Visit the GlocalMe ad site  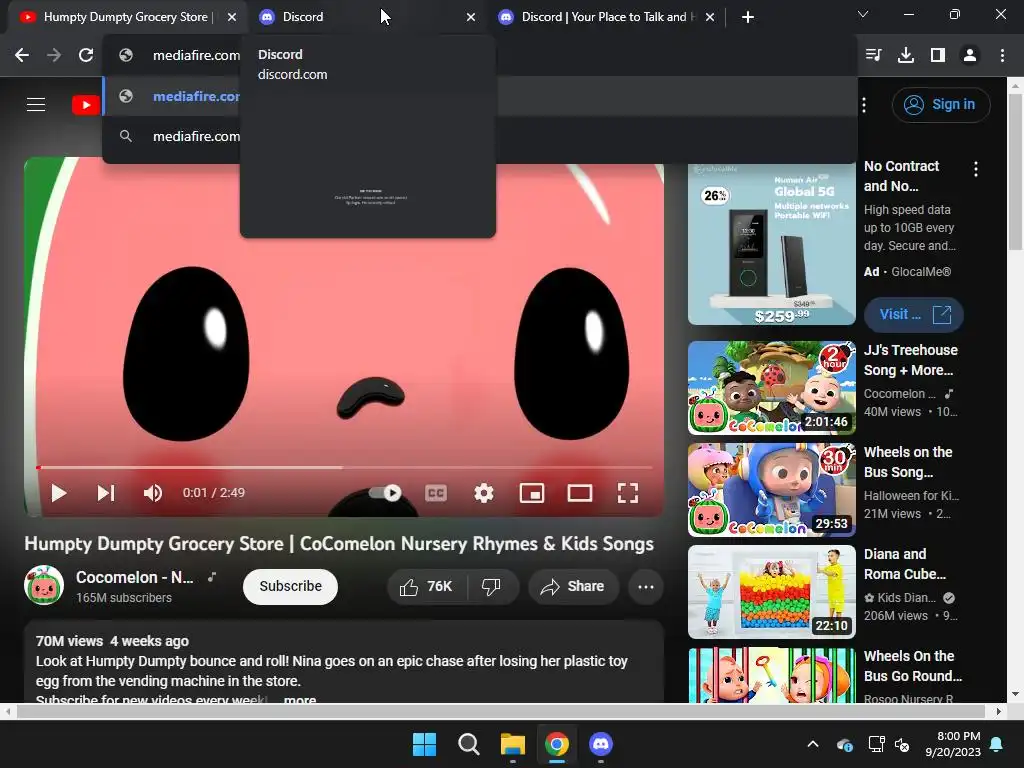[914, 314]
